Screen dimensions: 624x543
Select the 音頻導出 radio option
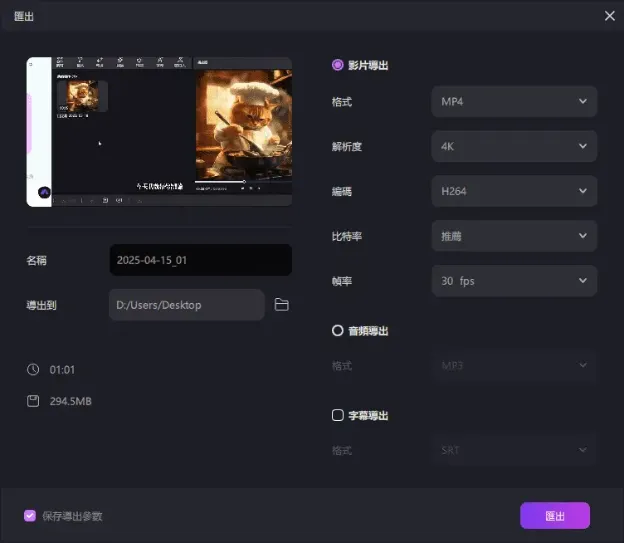337,330
